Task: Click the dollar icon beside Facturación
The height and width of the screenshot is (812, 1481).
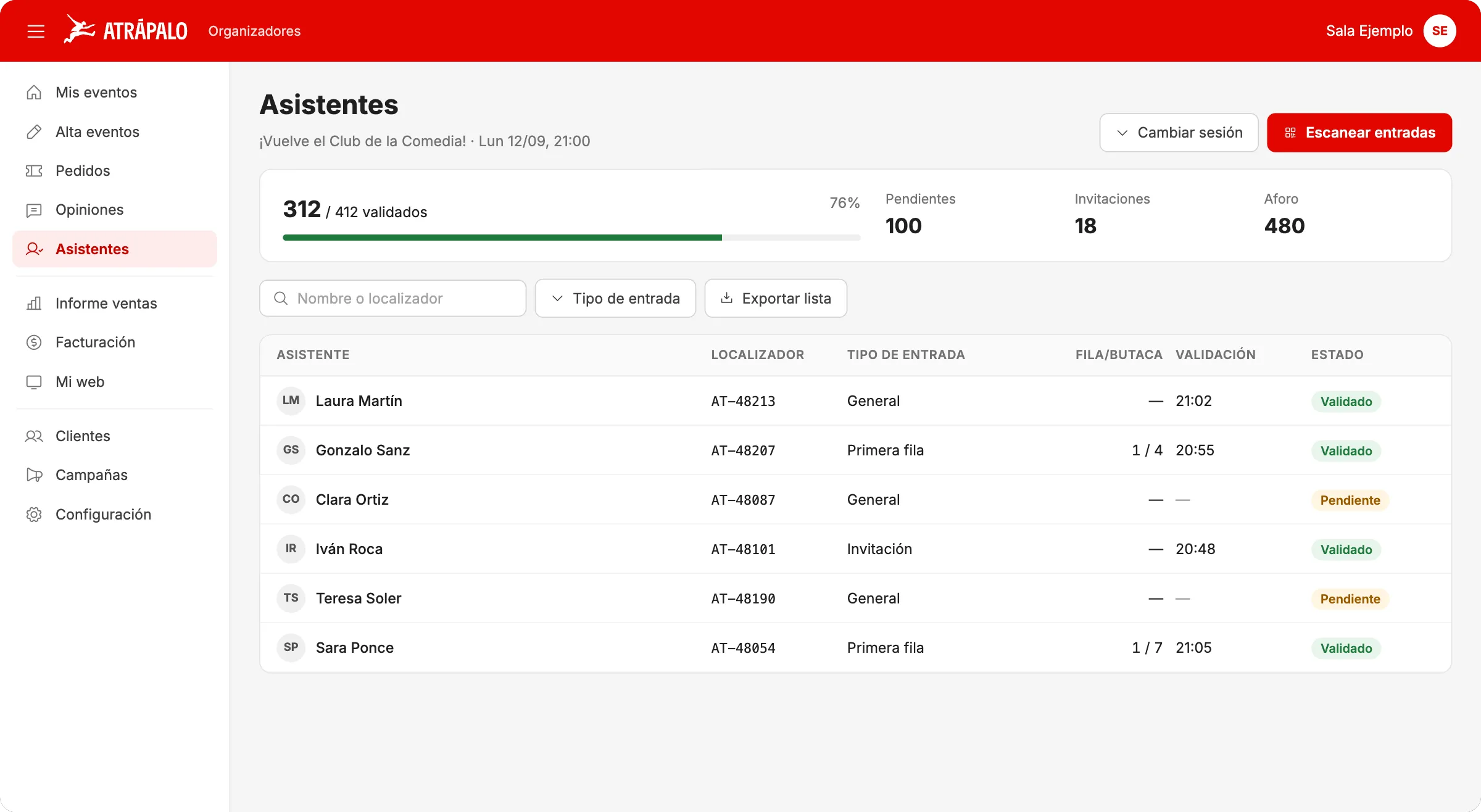Action: [34, 342]
